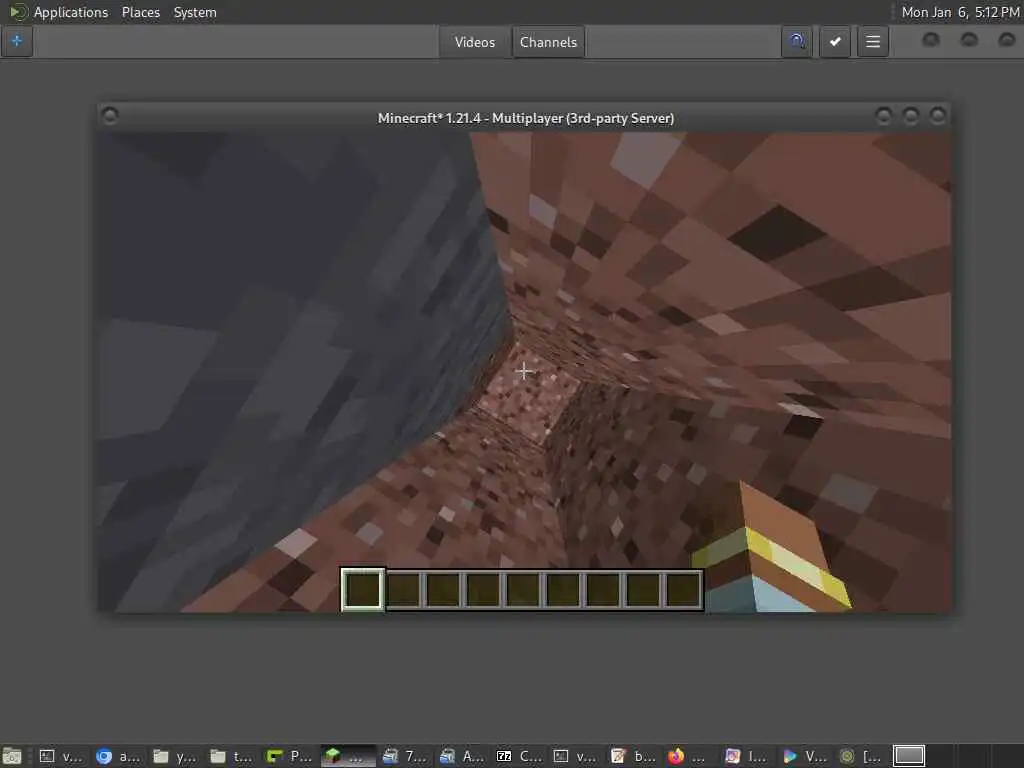Viewport: 1024px width, 768px height.
Task: Open the hamburger menu in header bar
Action: 872,42
